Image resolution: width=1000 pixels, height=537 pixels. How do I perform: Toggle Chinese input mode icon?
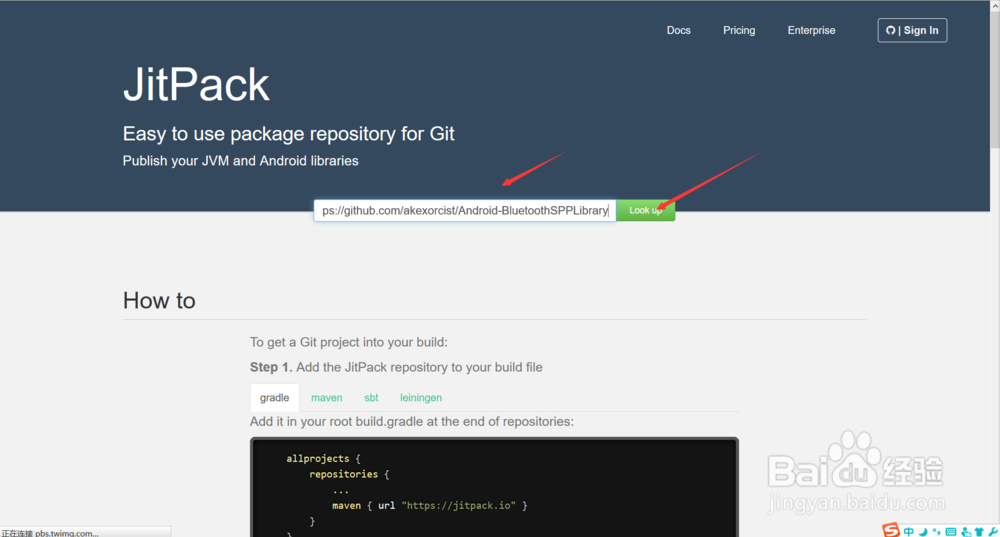pyautogui.click(x=909, y=531)
